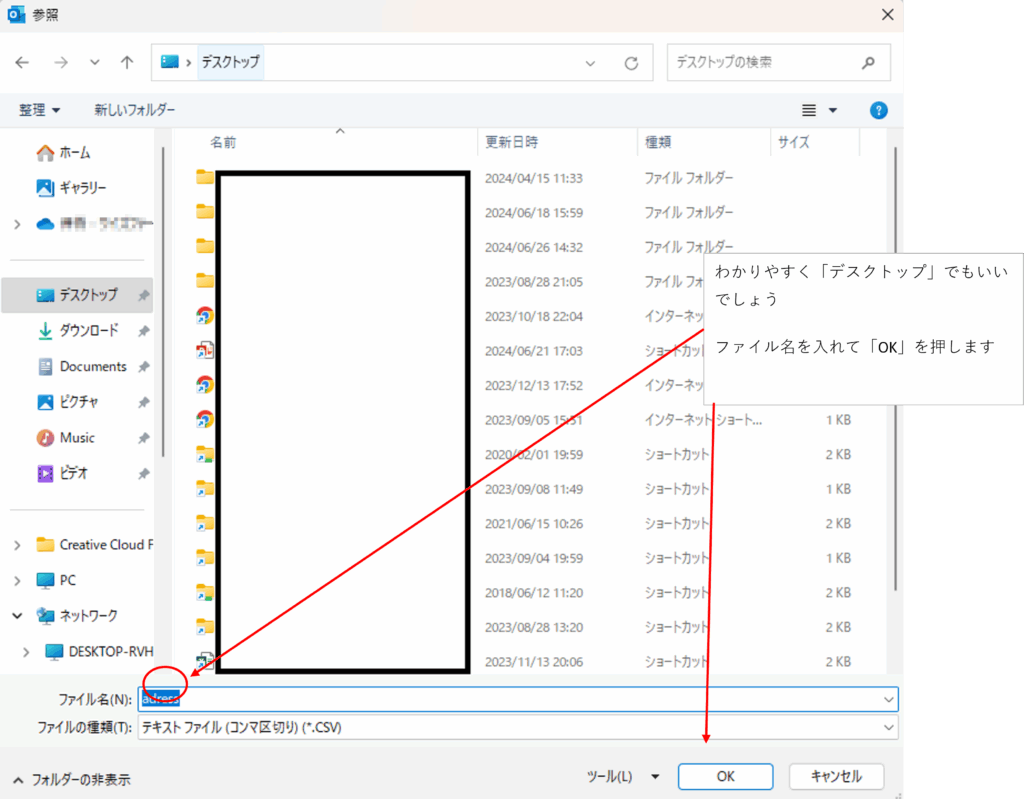Select the Music folder in sidebar
This screenshot has width=1024, height=799.
tap(77, 438)
